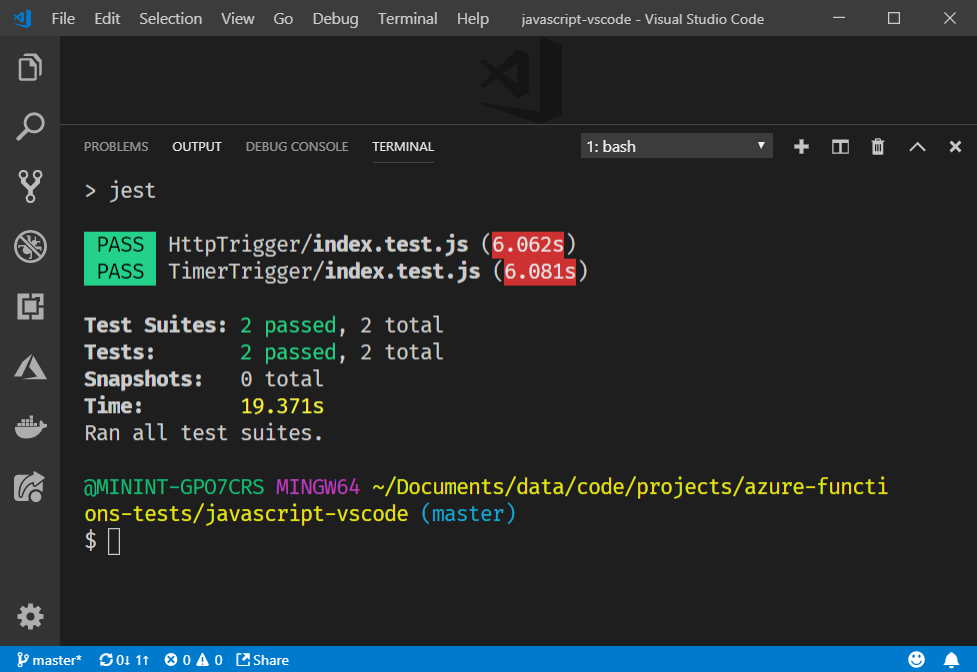Focus the terminal prompt cursor
This screenshot has width=977, height=672.
(x=114, y=541)
